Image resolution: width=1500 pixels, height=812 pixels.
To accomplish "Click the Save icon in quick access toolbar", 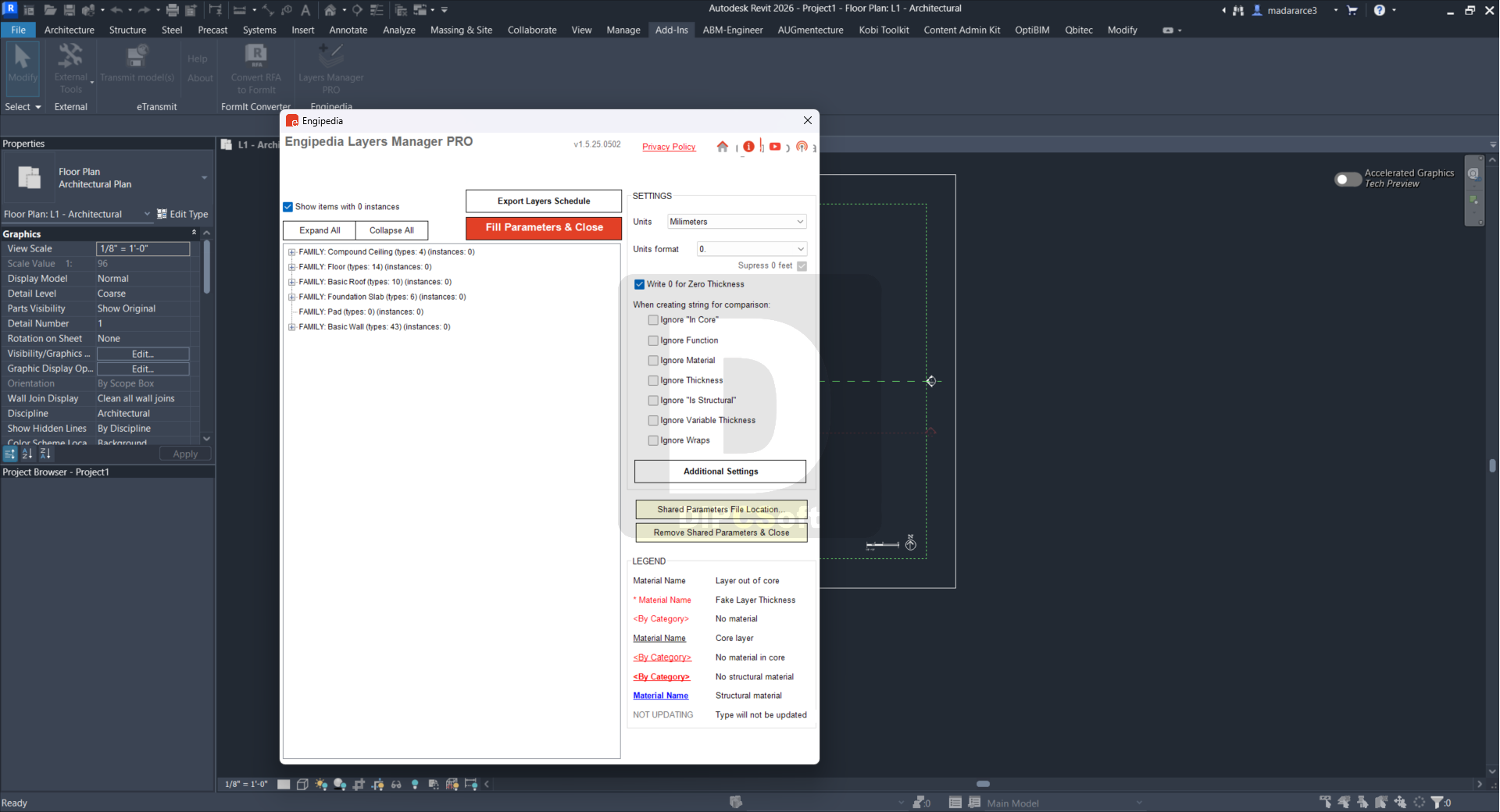I will (x=70, y=10).
